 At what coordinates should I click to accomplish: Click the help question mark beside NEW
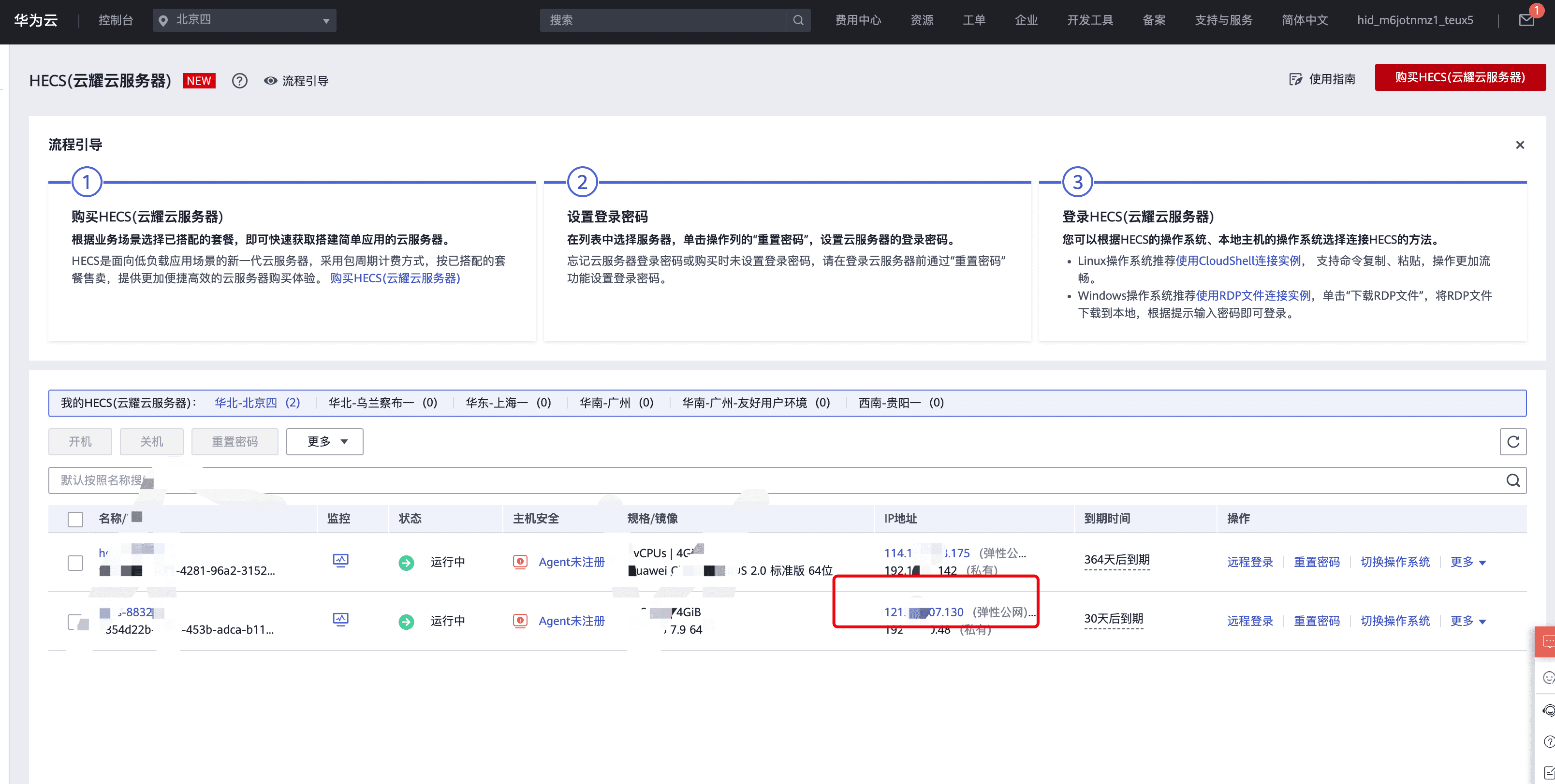[x=240, y=81]
